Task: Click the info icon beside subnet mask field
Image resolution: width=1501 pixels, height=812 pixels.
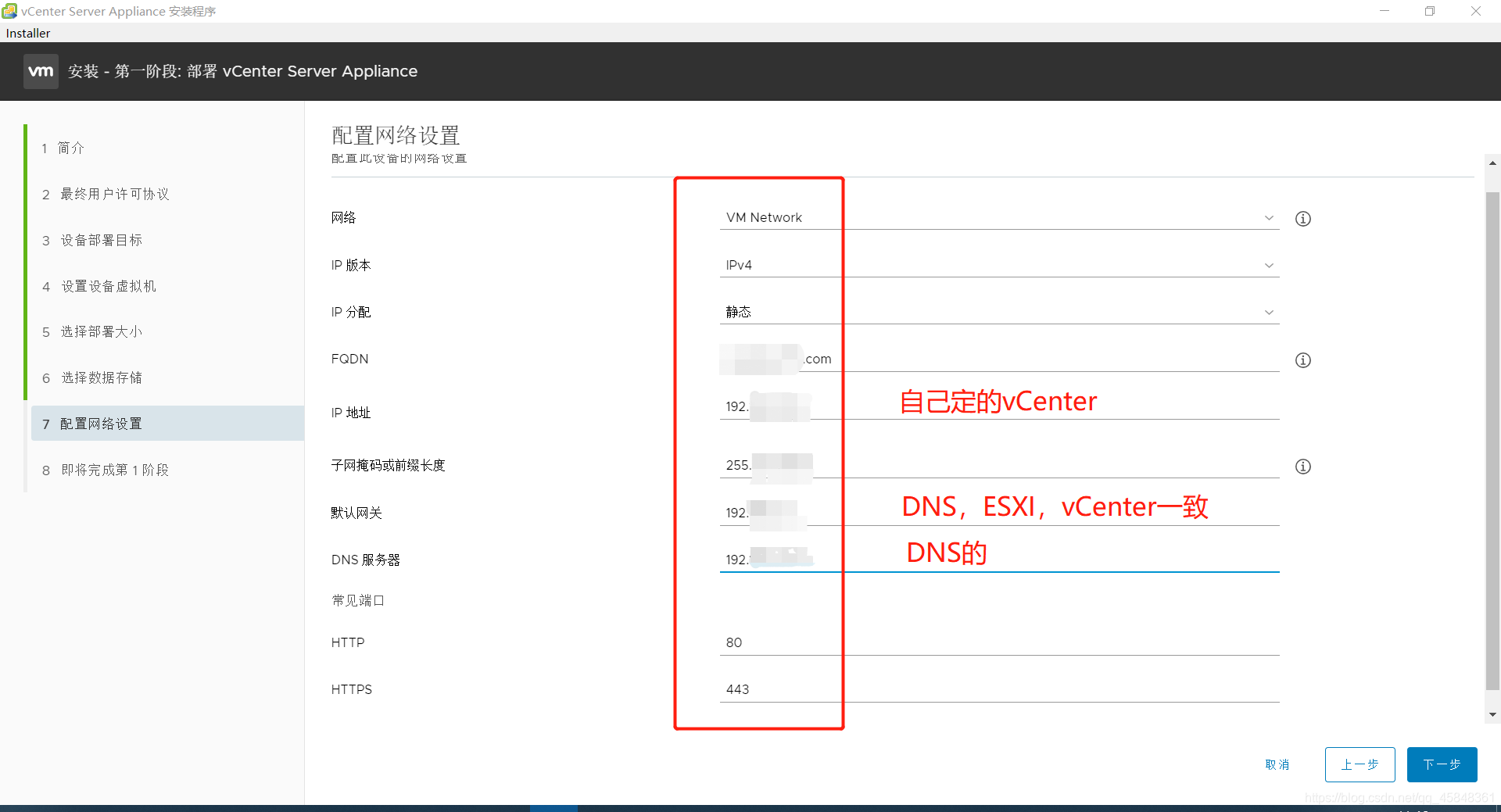Action: (x=1302, y=467)
